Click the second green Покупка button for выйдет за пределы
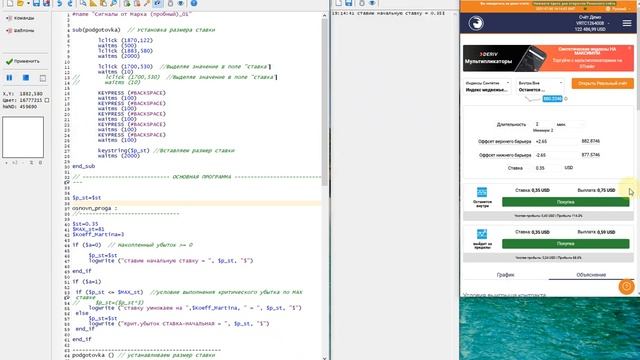 point(565,244)
